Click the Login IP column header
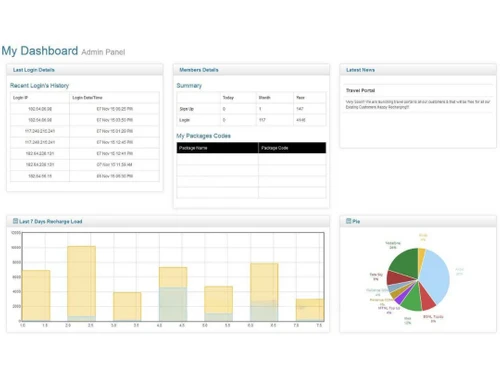This screenshot has width=500, height=375. (21, 98)
